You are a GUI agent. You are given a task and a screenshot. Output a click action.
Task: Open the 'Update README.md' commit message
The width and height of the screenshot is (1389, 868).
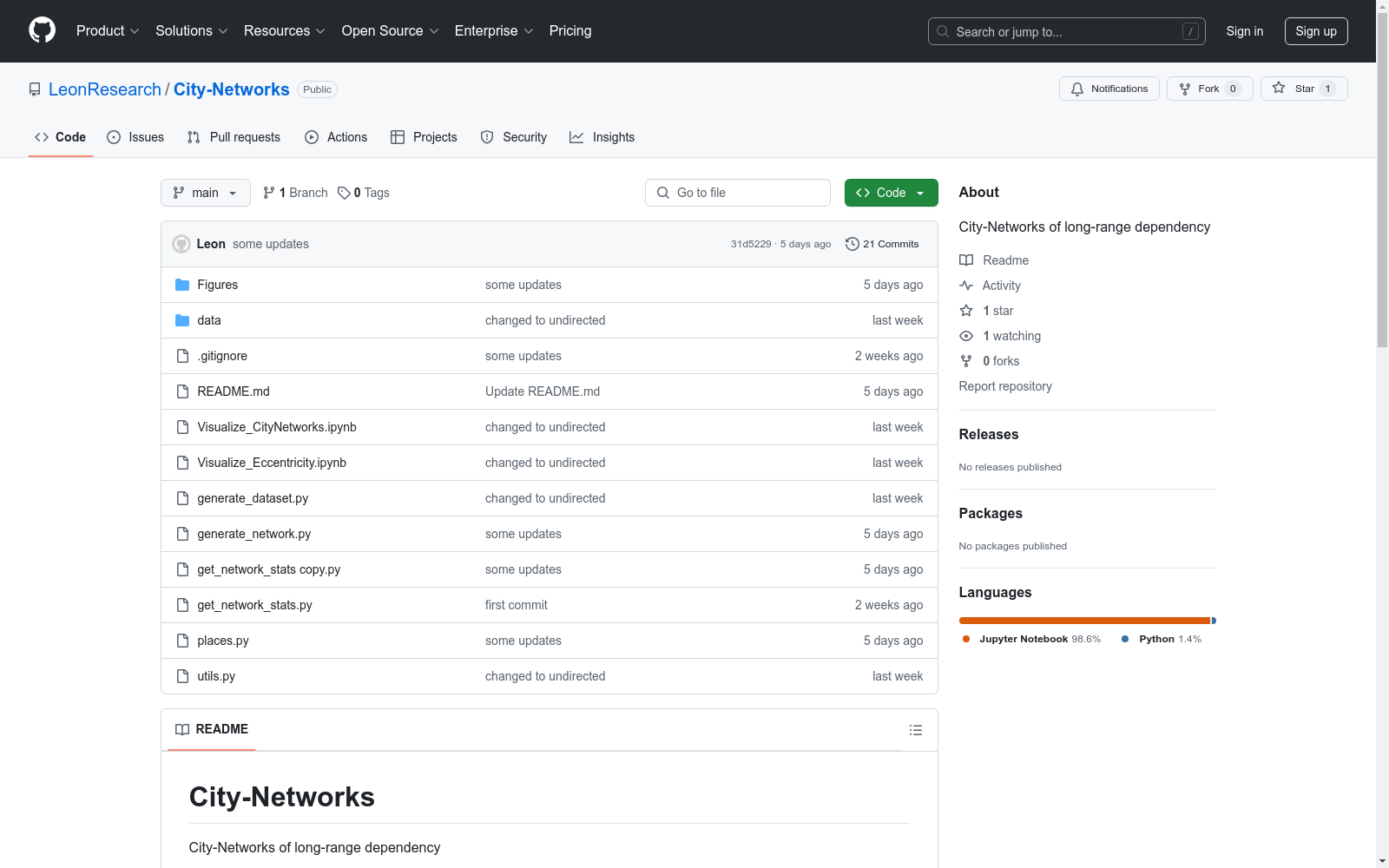[x=543, y=391]
